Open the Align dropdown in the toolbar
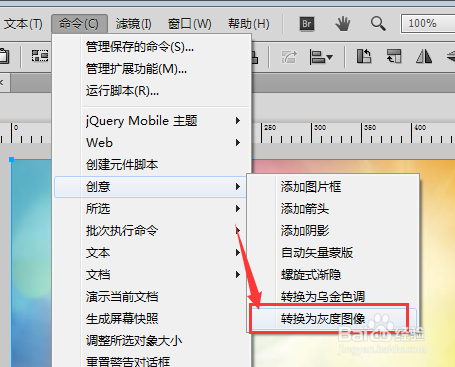The image size is (455, 367). click(x=321, y=57)
